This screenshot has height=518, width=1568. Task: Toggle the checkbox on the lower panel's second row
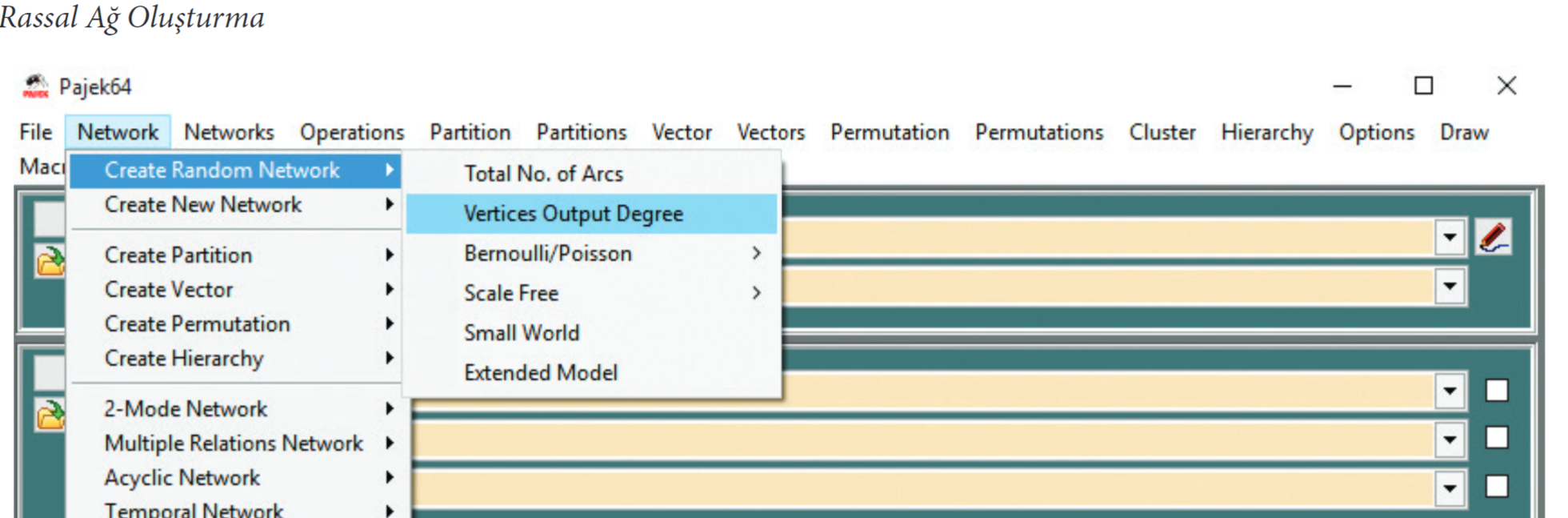pyautogui.click(x=1496, y=438)
